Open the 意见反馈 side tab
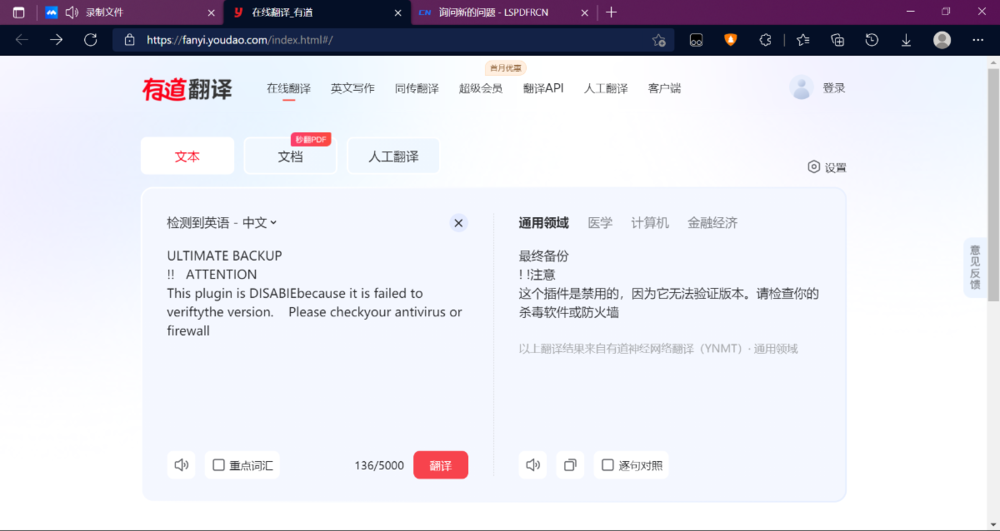The height and width of the screenshot is (531, 1000). click(x=975, y=268)
